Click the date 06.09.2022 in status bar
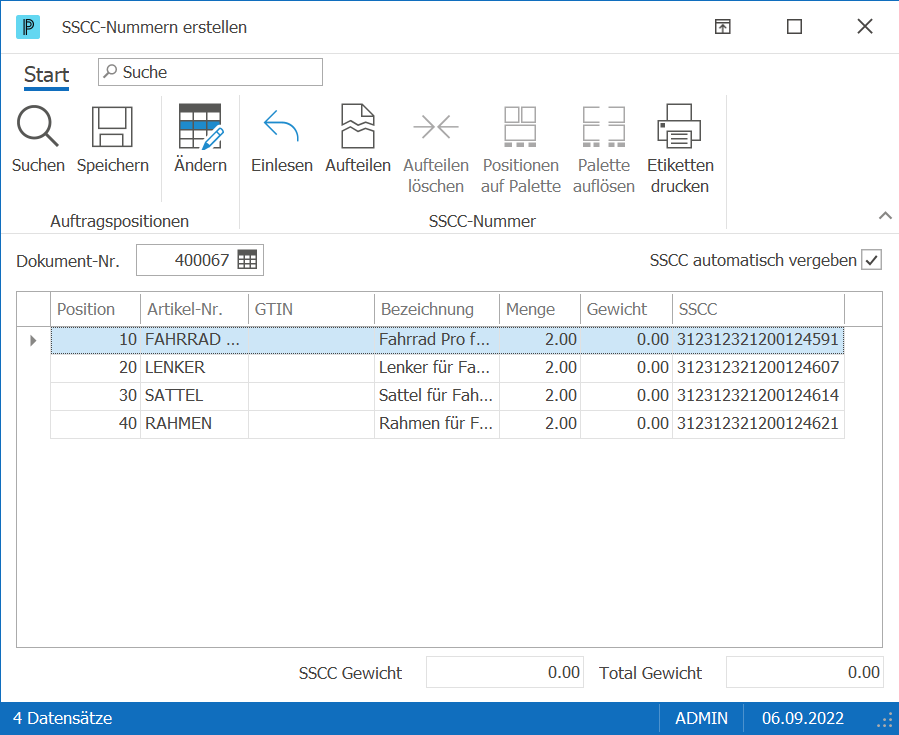Screen dimensions: 899x735 (803, 718)
